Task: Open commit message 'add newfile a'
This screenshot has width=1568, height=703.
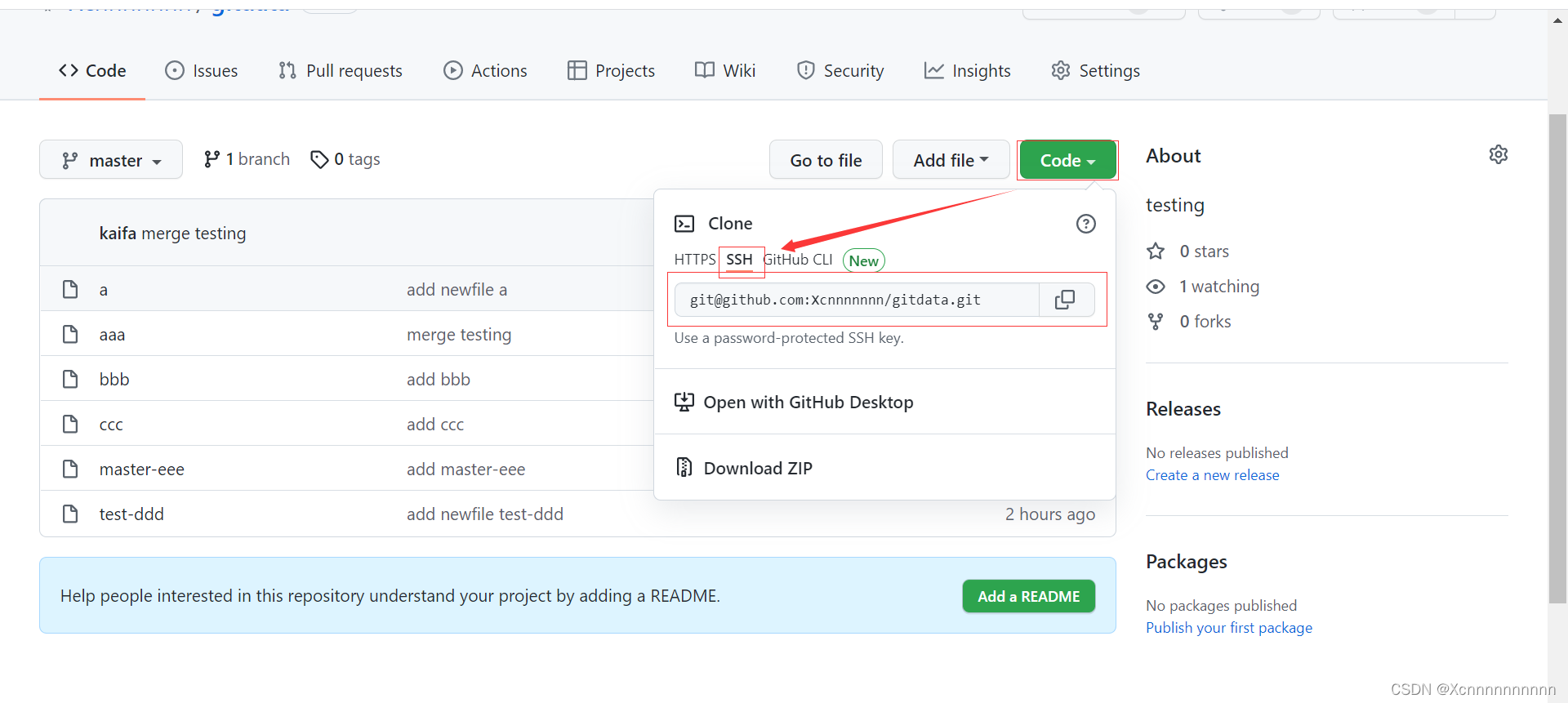Action: [x=457, y=290]
